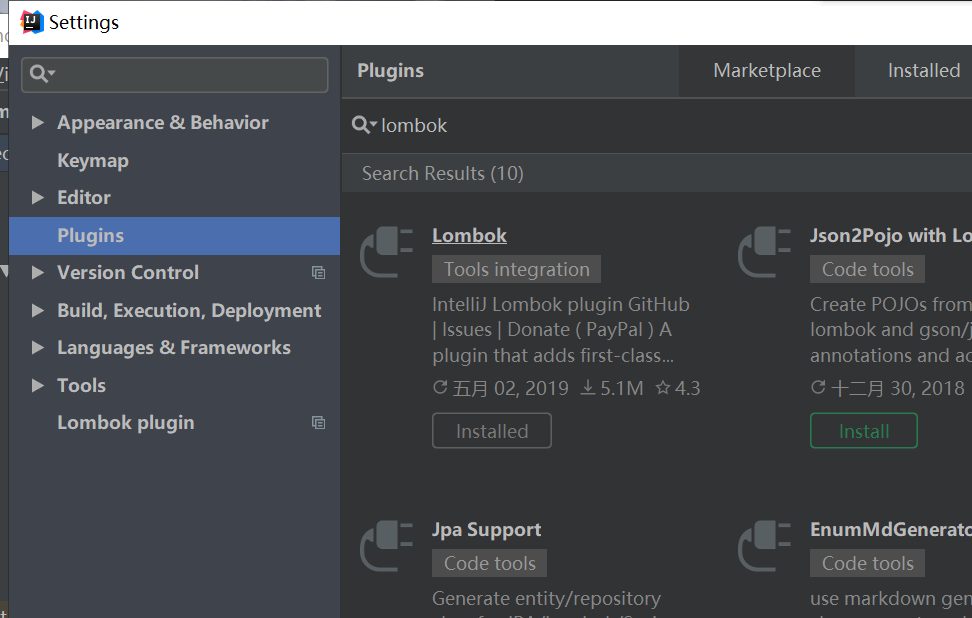Screen dimensions: 972x618
Task: Expand the Tools settings section
Action: tap(38, 385)
